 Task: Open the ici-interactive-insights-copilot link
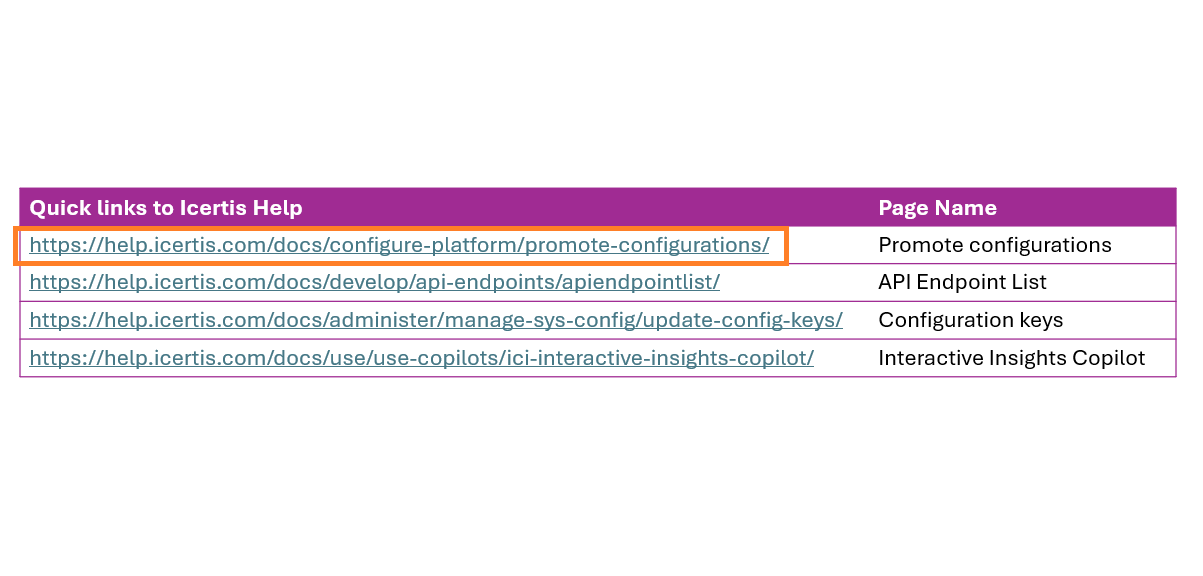tap(421, 358)
